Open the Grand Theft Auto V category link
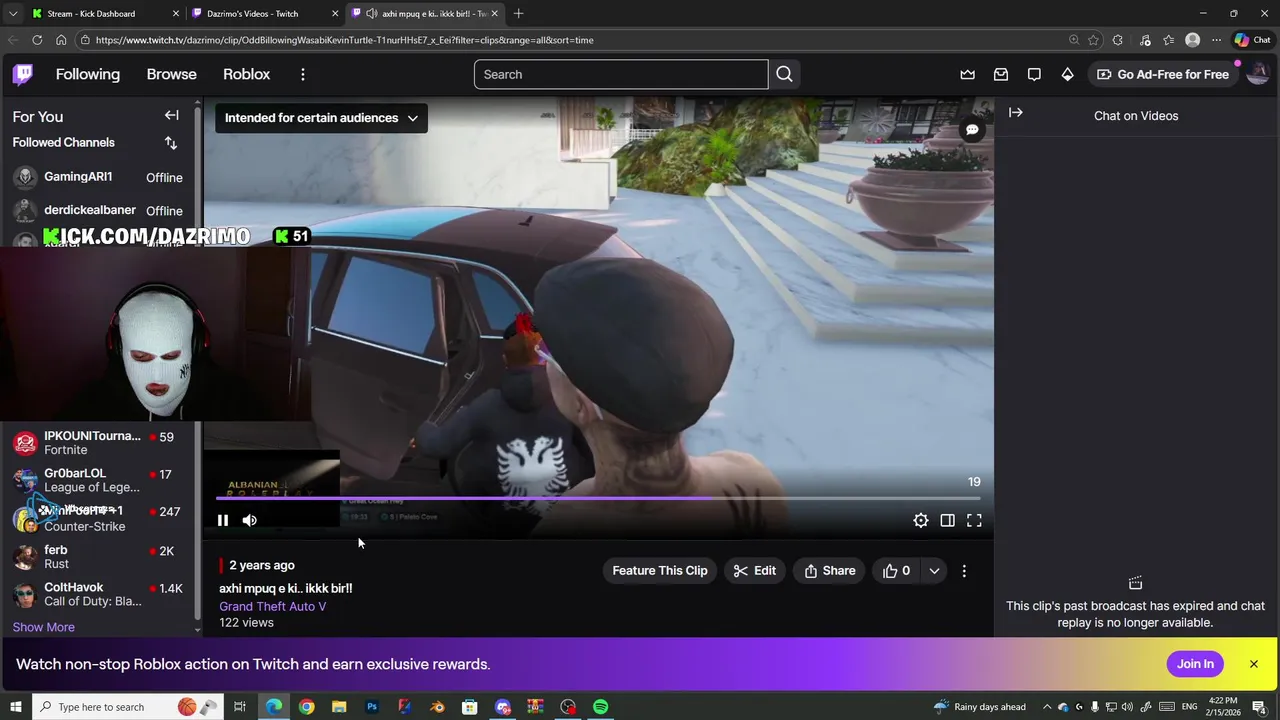The height and width of the screenshot is (720, 1280). coord(272,606)
